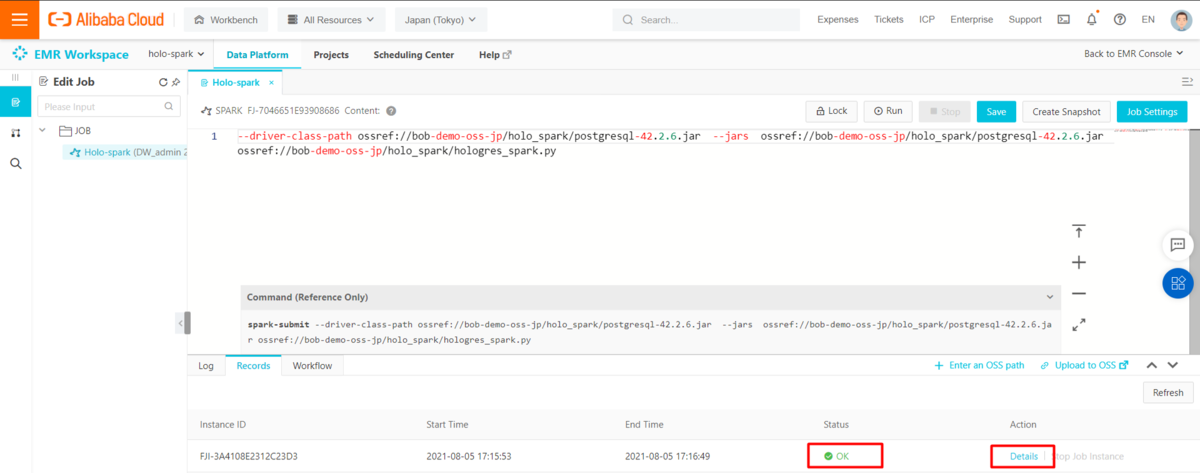1200x473 pixels.
Task: Open the Help link in navigation
Action: point(495,55)
